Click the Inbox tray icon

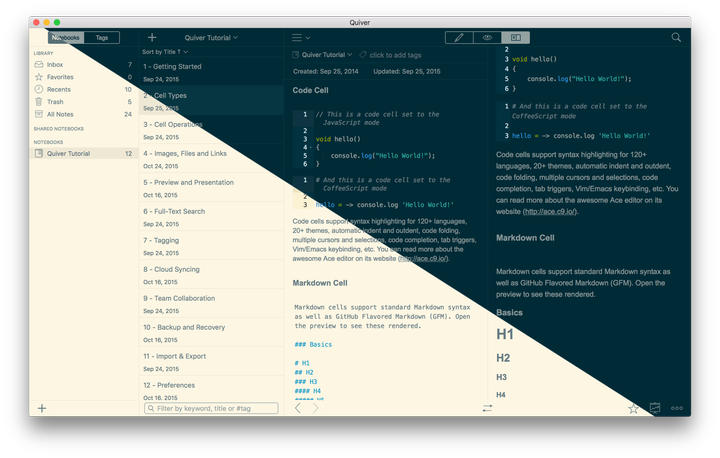pos(39,65)
